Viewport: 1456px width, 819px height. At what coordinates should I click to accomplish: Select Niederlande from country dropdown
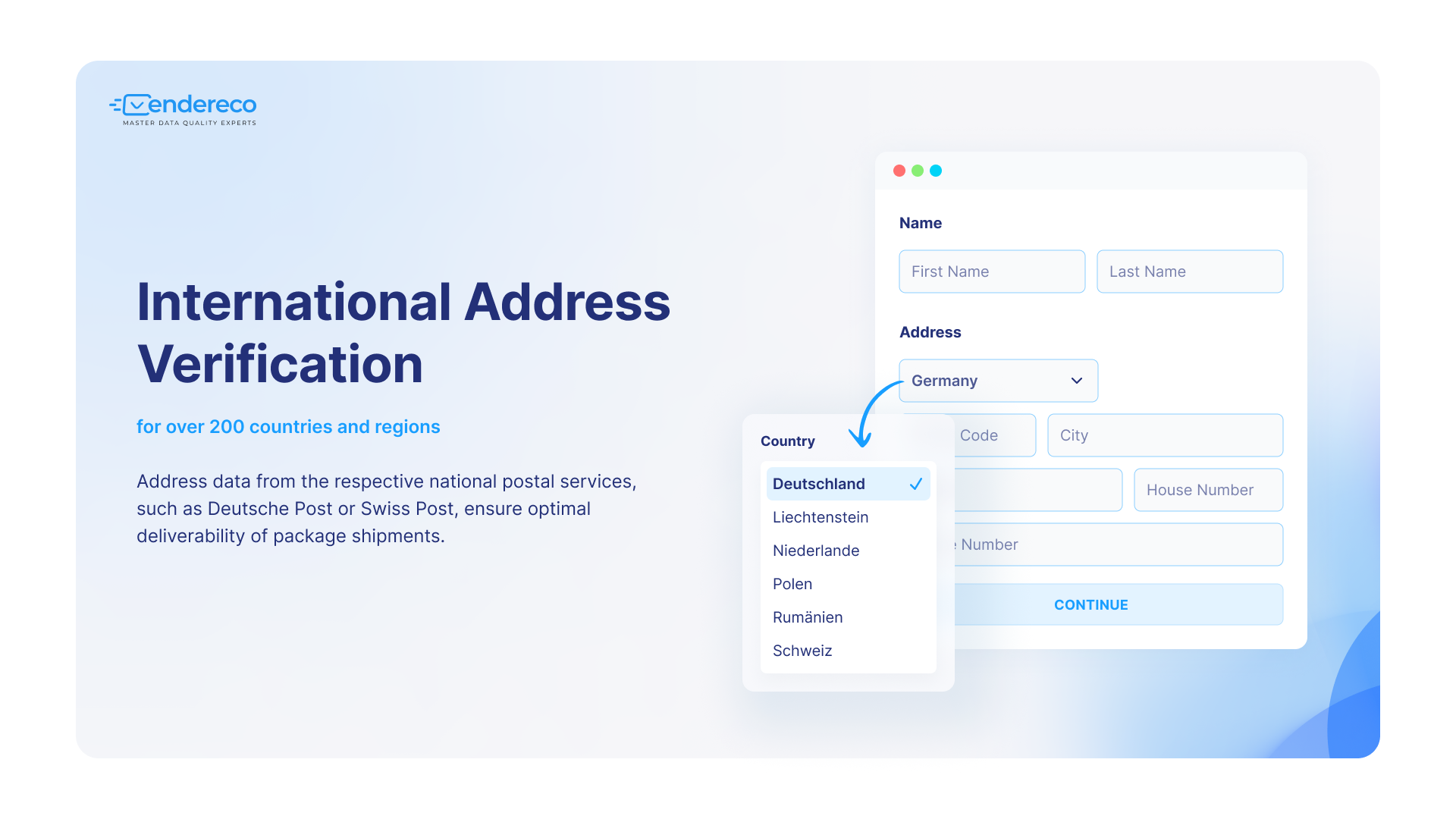click(x=815, y=550)
